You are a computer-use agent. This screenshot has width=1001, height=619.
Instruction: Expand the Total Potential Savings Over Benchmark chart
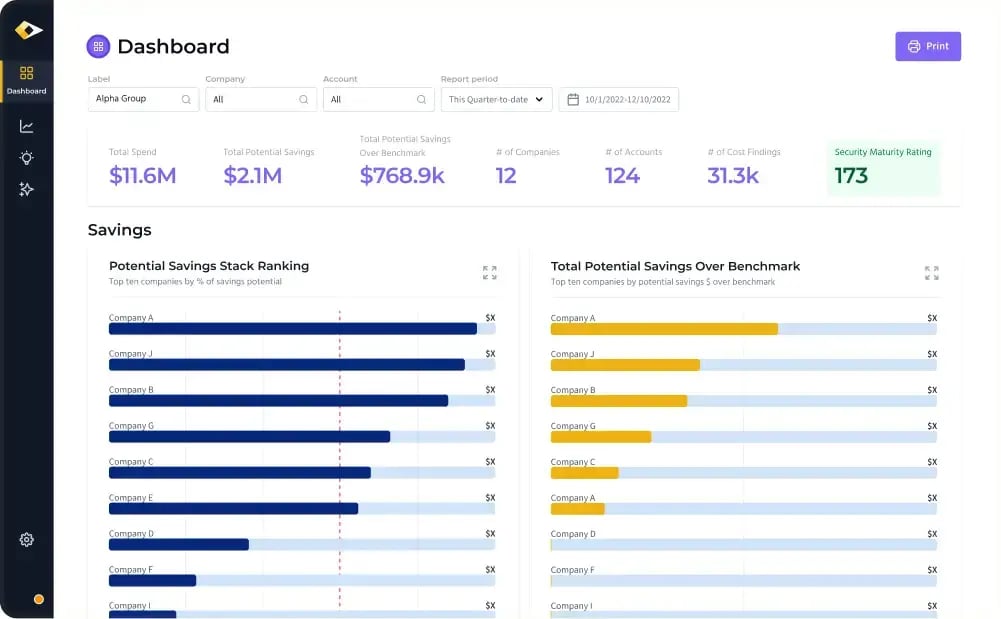[931, 271]
